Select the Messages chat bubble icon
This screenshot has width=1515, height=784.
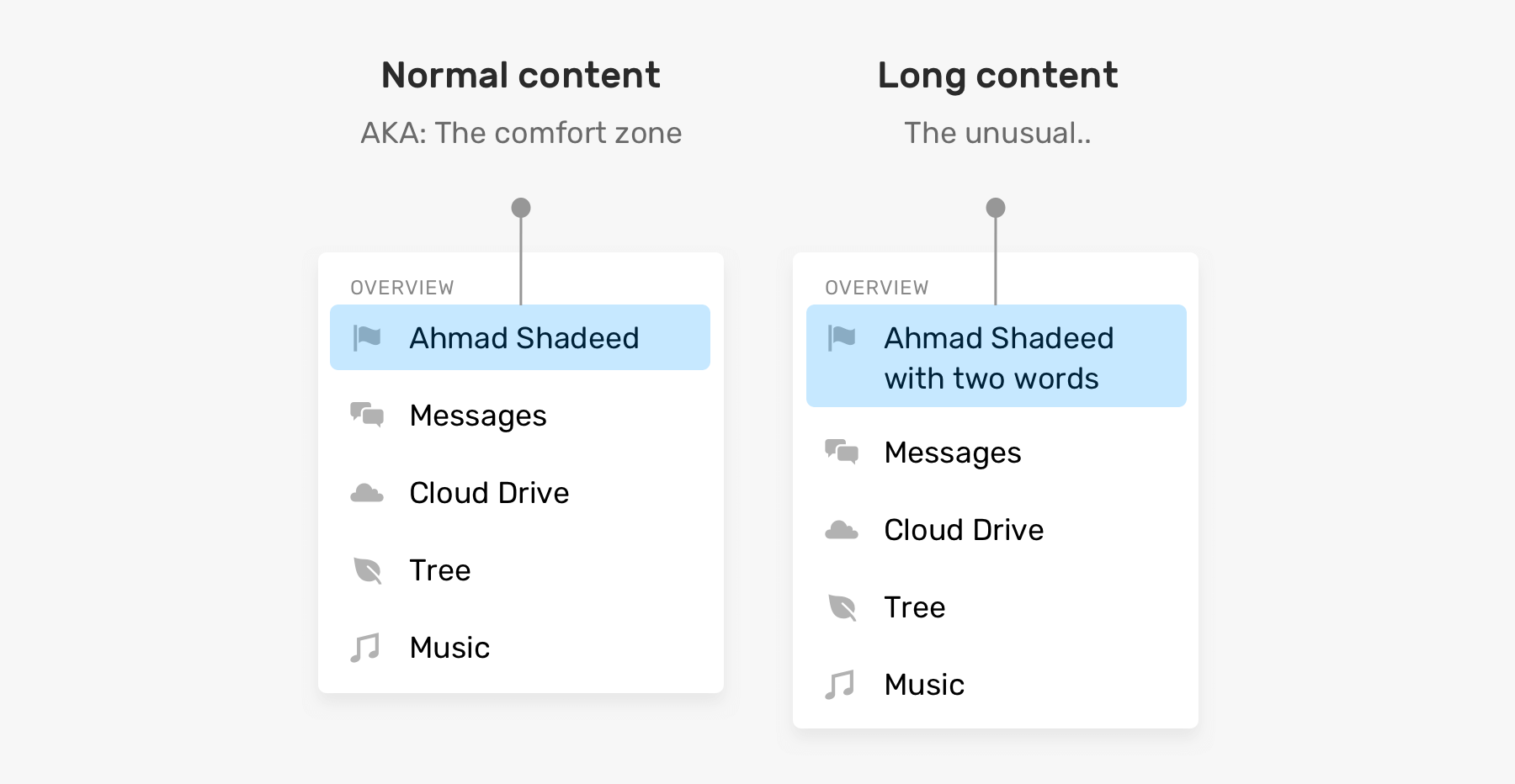tap(367, 414)
